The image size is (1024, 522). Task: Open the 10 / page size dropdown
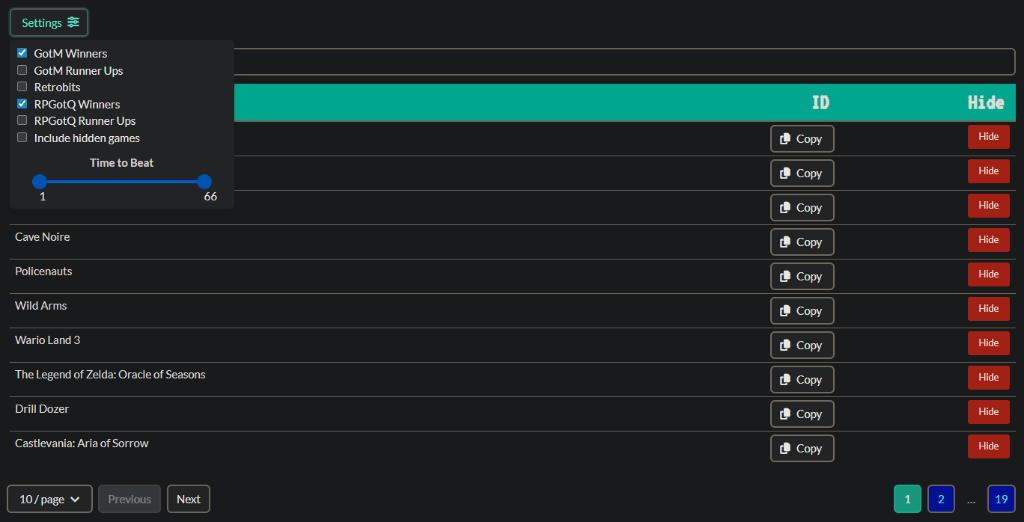[x=50, y=499]
